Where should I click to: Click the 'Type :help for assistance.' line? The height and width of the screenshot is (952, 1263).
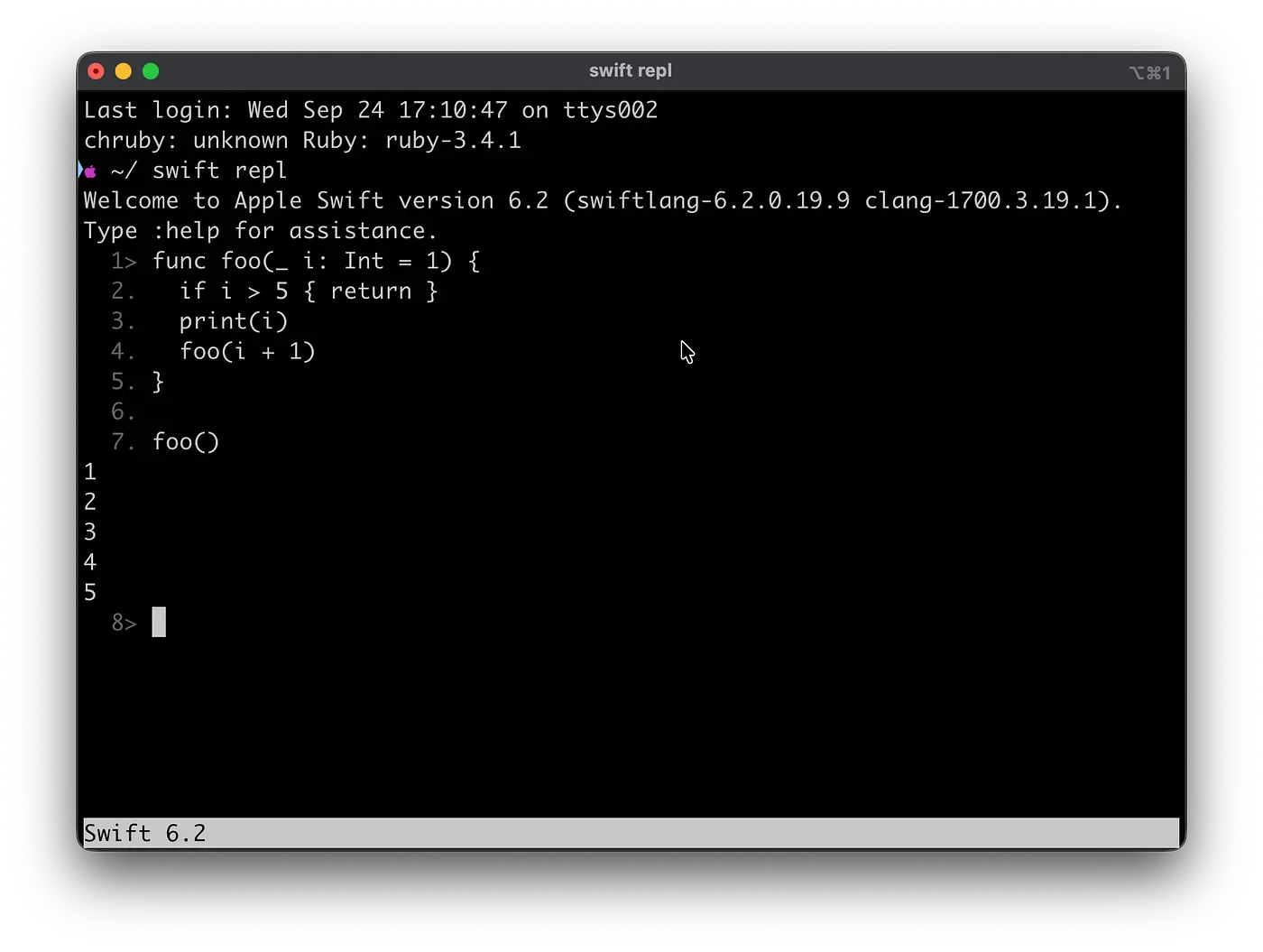(261, 231)
